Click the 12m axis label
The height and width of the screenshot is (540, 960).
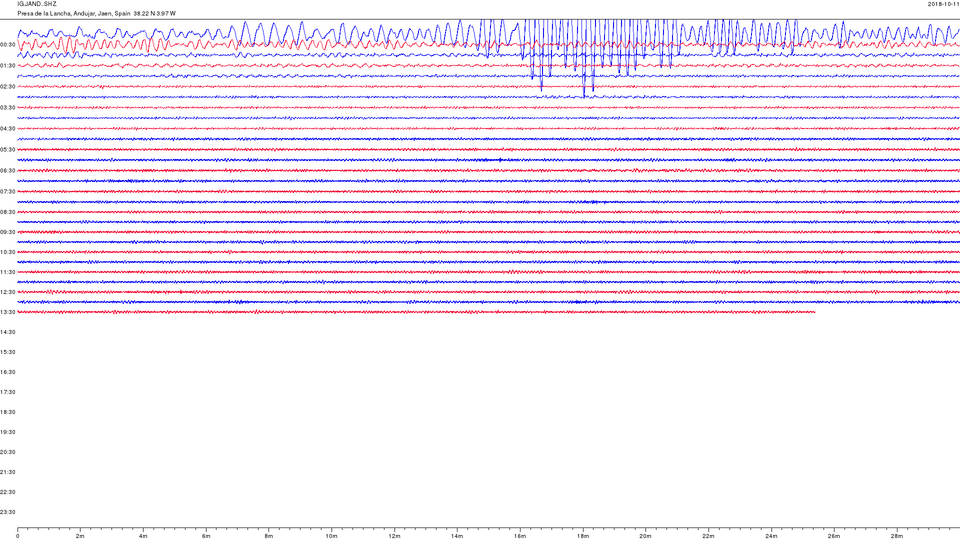pos(394,536)
